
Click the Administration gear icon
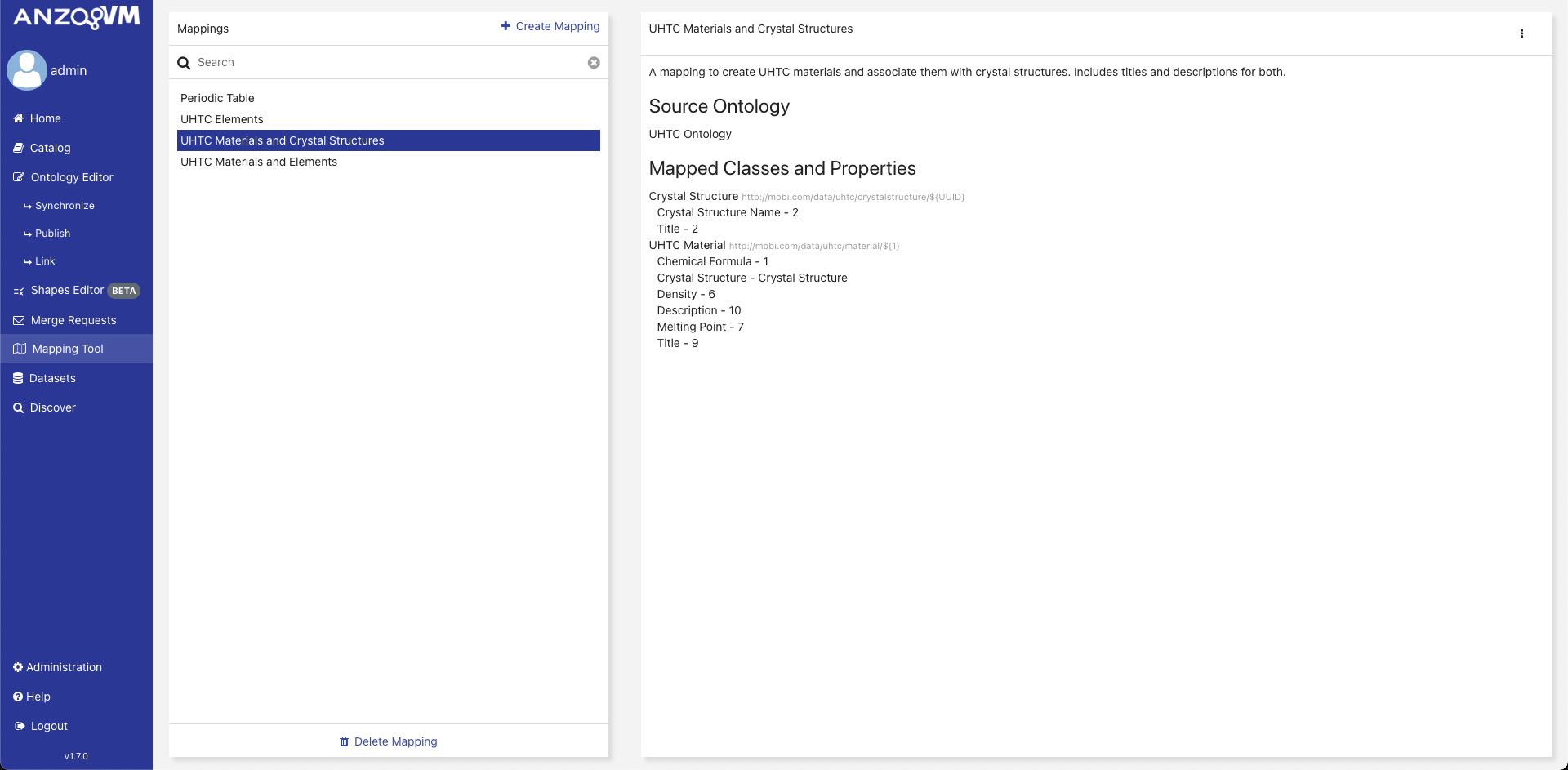click(x=18, y=667)
